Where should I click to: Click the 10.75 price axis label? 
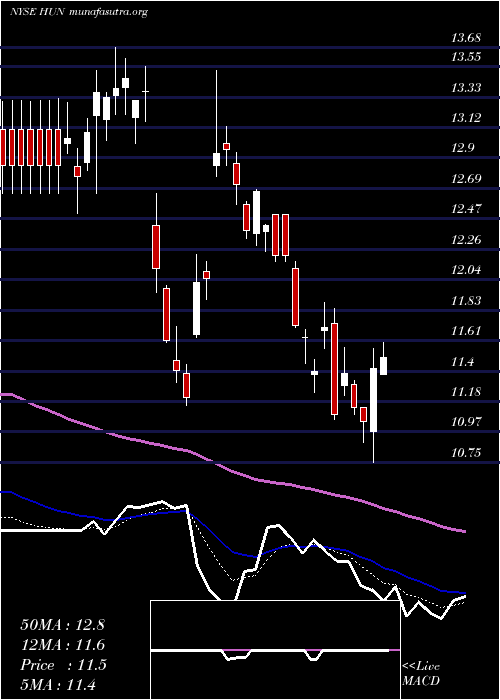click(466, 453)
